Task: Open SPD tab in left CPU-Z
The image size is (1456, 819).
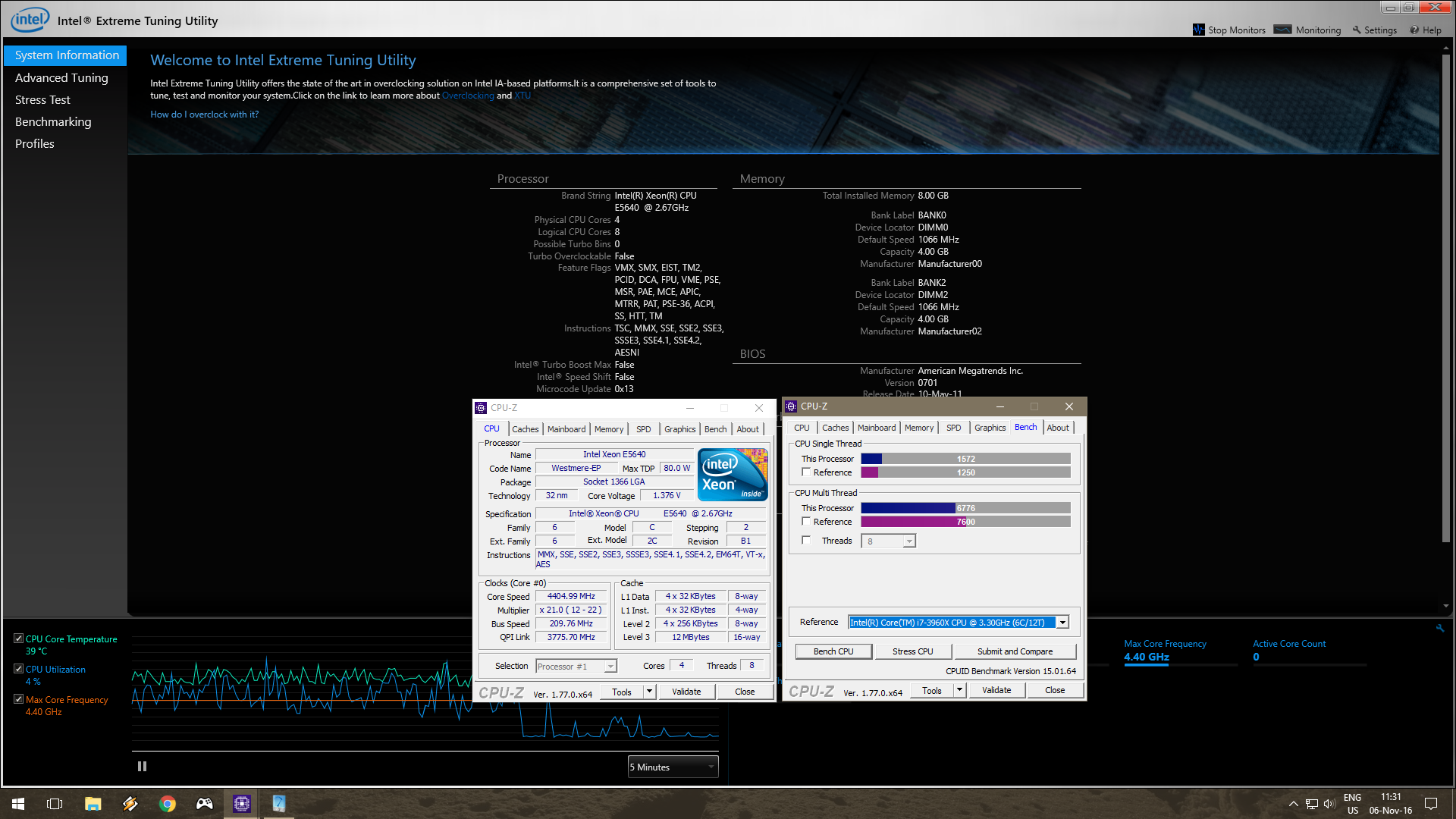Action: [x=643, y=429]
